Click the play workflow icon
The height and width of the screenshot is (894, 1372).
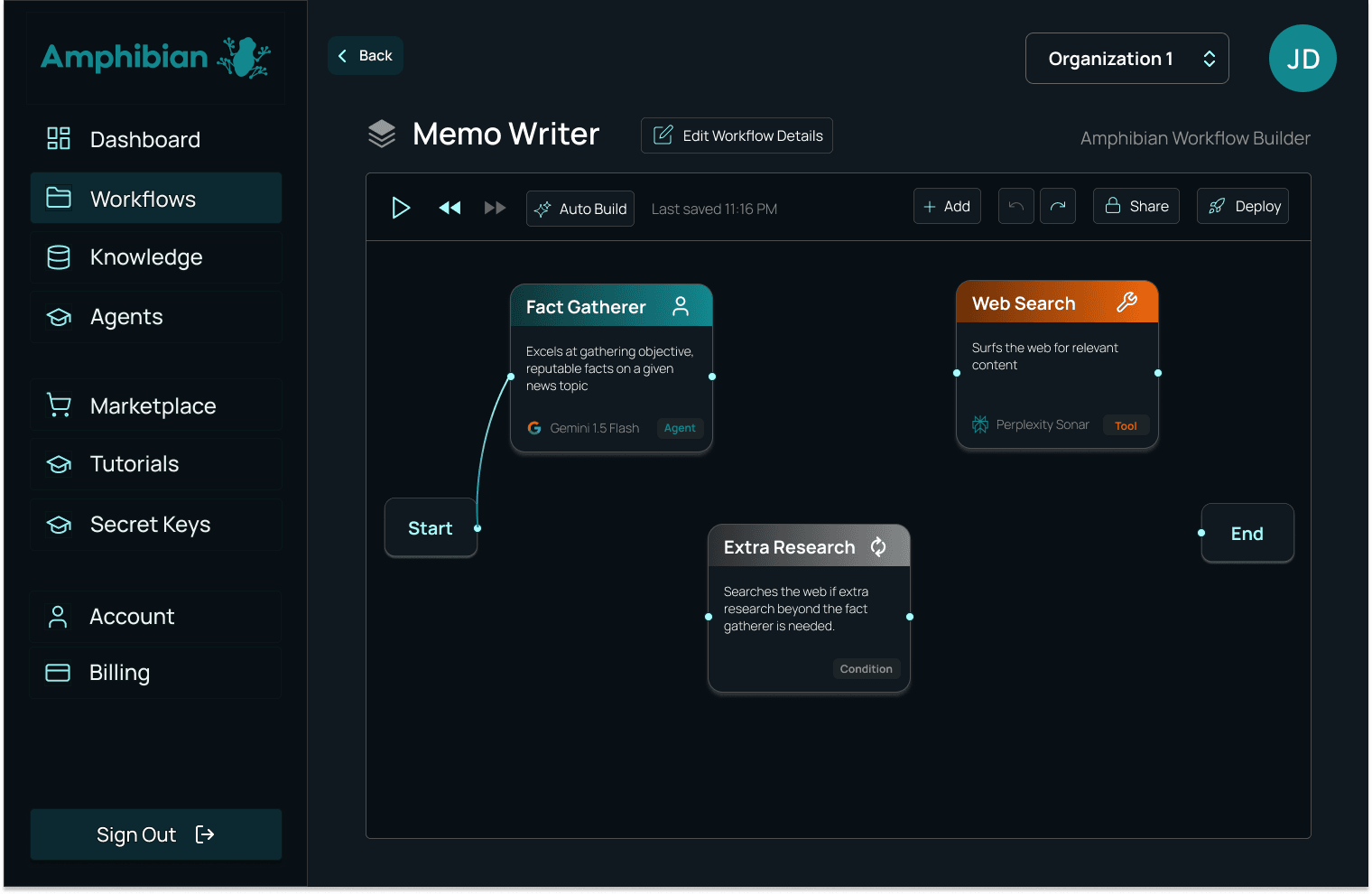pos(401,208)
